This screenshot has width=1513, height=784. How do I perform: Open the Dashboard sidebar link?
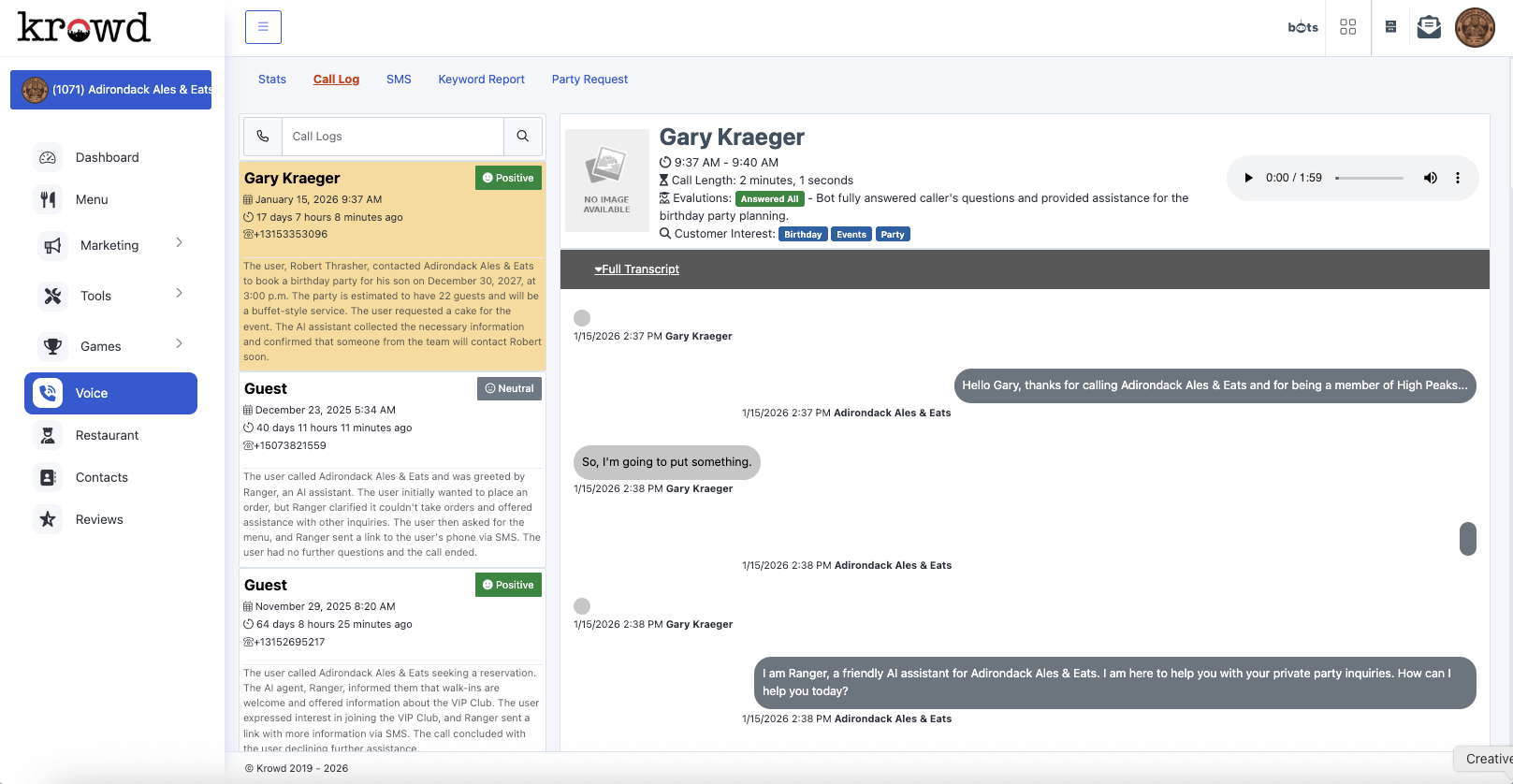tap(107, 157)
